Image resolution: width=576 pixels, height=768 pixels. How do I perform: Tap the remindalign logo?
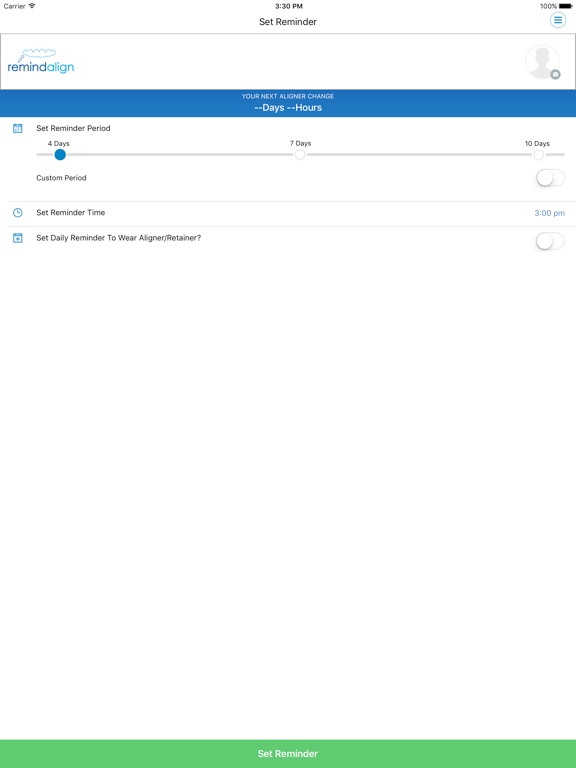tap(41, 61)
